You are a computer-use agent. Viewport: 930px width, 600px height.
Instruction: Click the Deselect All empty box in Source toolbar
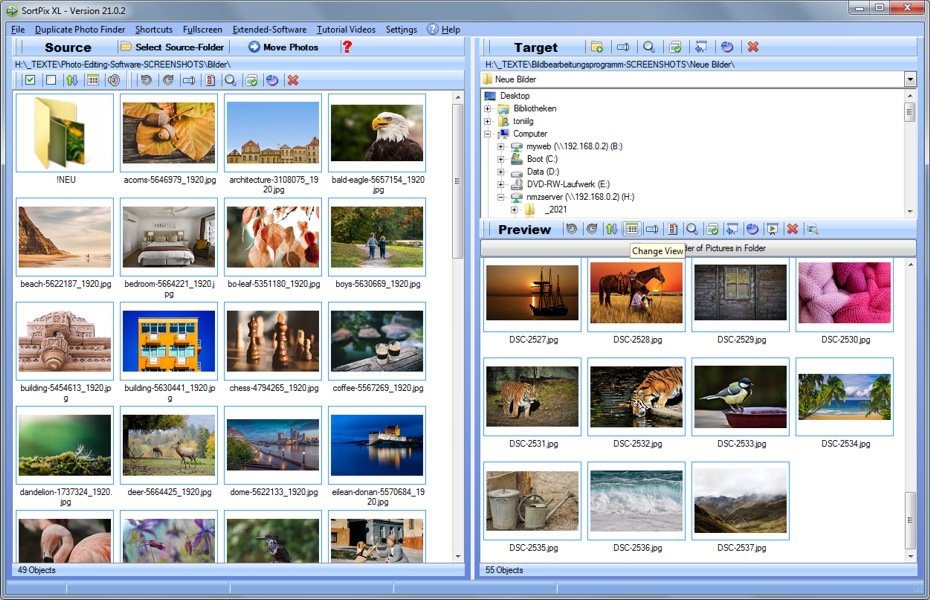coord(50,80)
